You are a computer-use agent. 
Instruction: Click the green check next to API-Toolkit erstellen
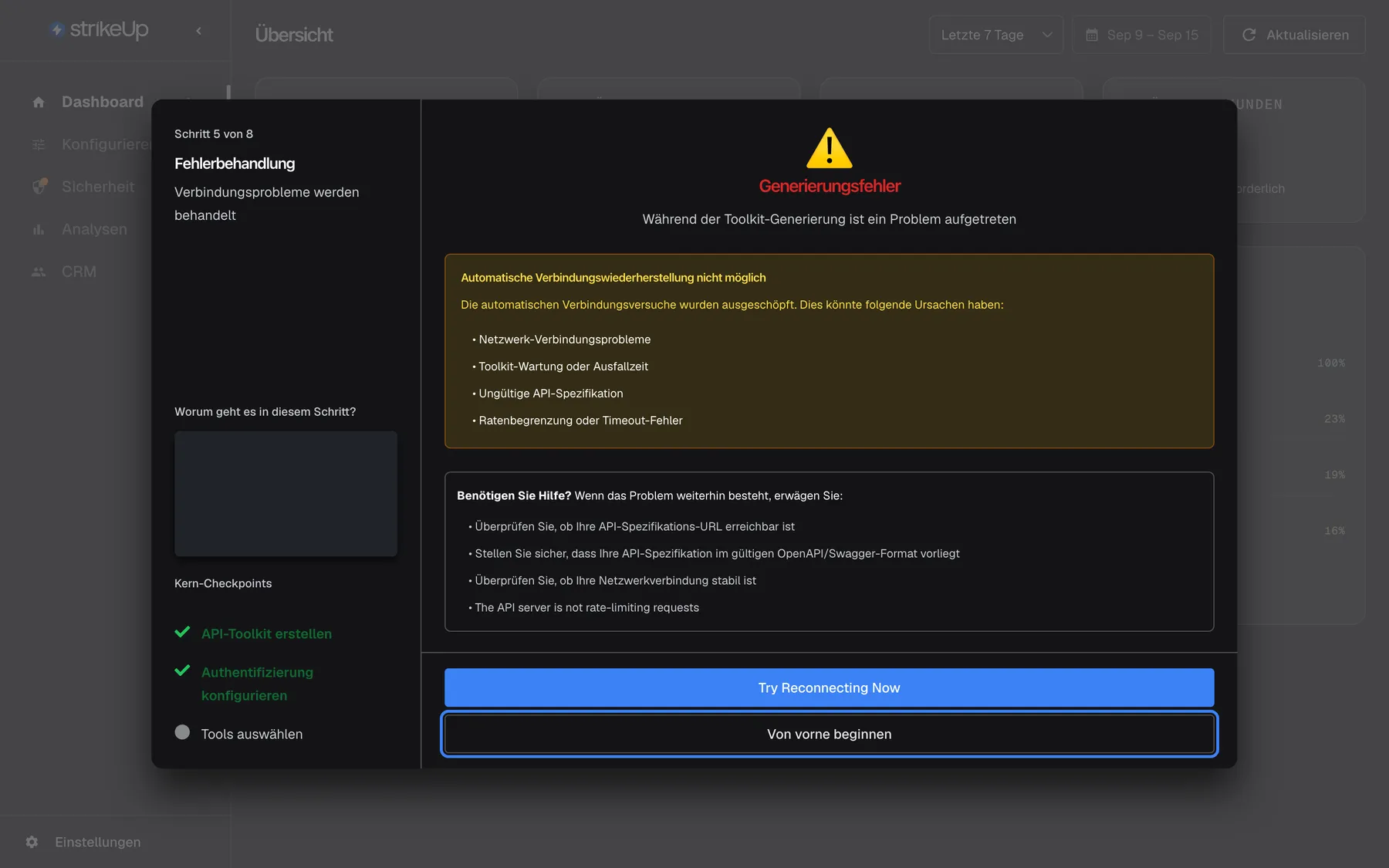click(182, 632)
